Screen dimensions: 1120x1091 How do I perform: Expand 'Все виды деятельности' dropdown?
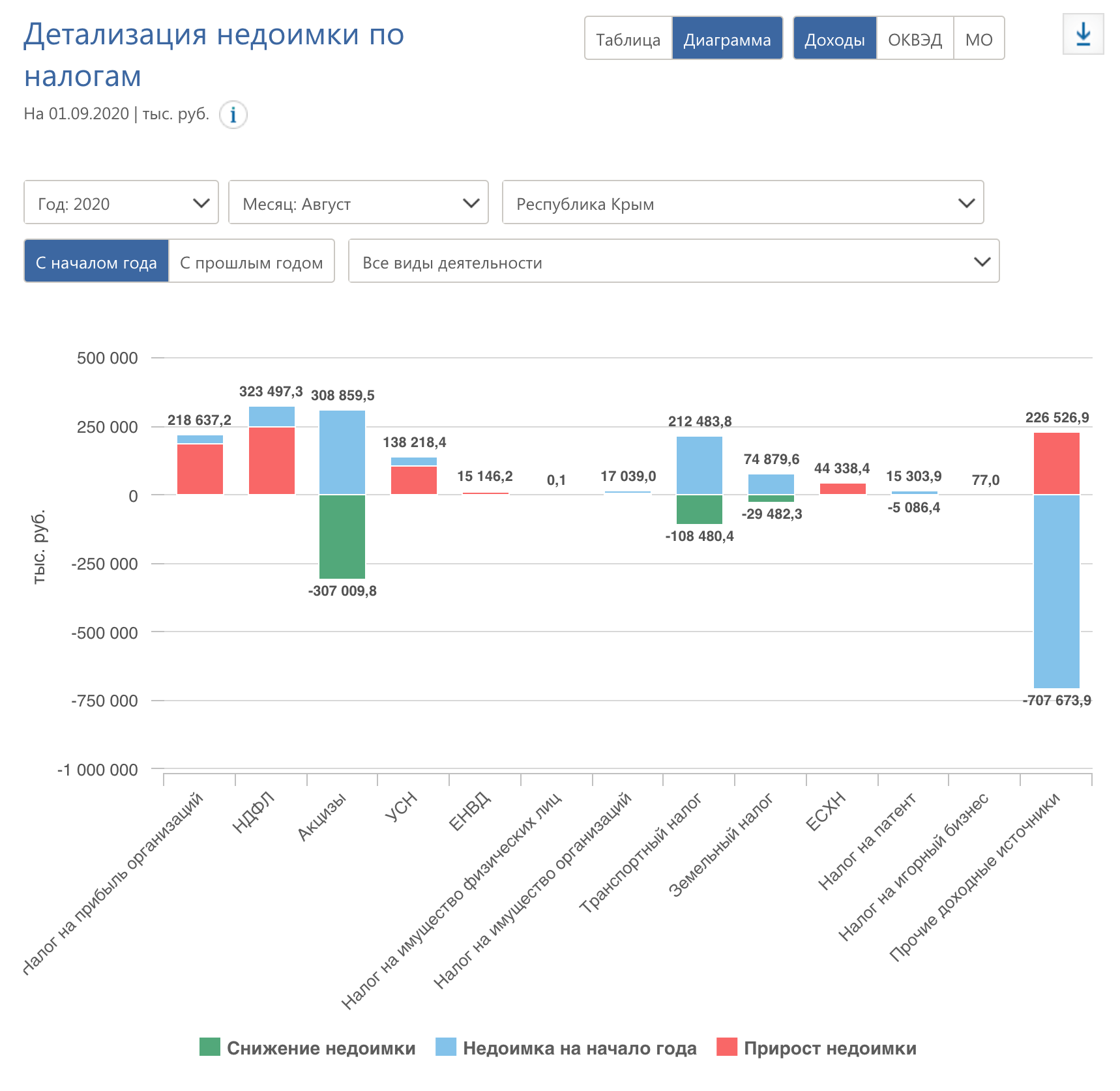pyautogui.click(x=673, y=262)
